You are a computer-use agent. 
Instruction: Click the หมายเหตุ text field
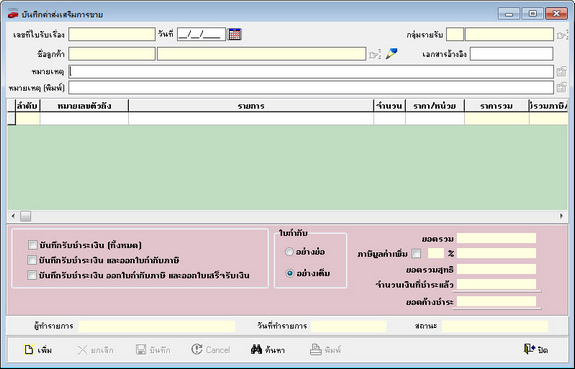point(311,72)
